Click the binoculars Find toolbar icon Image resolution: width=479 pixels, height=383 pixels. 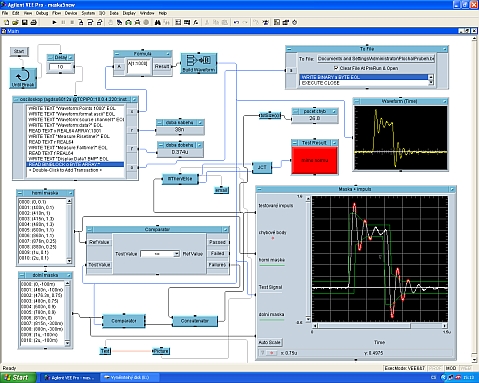tap(158, 23)
